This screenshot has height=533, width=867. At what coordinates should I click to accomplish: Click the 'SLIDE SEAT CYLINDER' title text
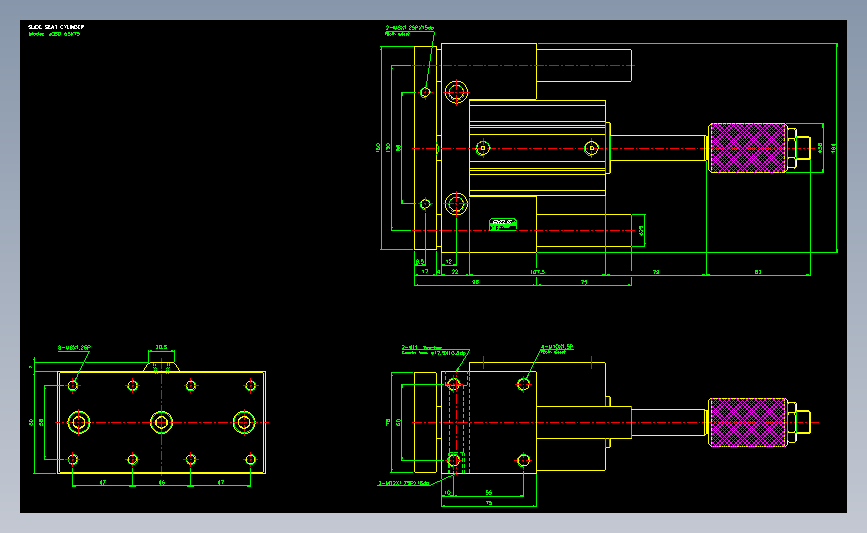(x=56, y=27)
